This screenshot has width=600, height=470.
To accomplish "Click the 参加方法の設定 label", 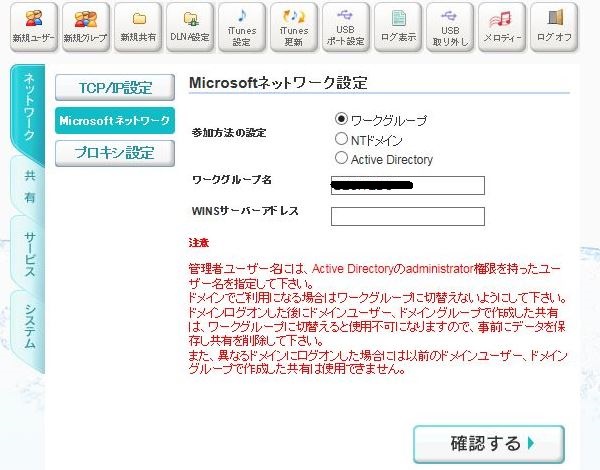I will [x=229, y=133].
